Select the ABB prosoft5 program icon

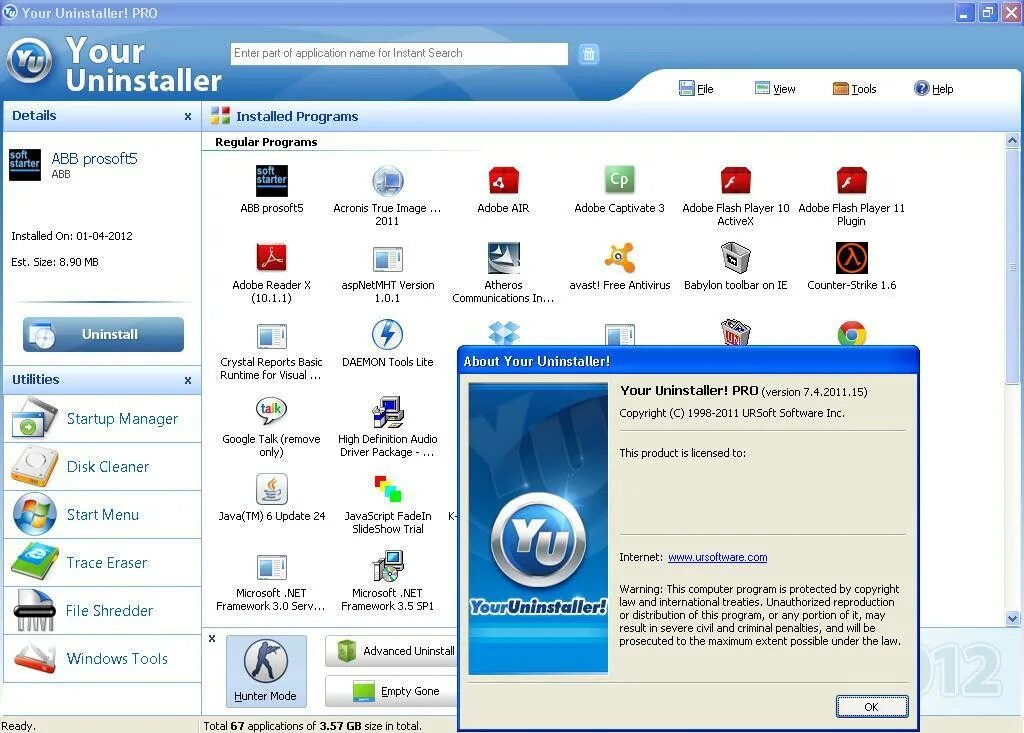click(x=272, y=181)
